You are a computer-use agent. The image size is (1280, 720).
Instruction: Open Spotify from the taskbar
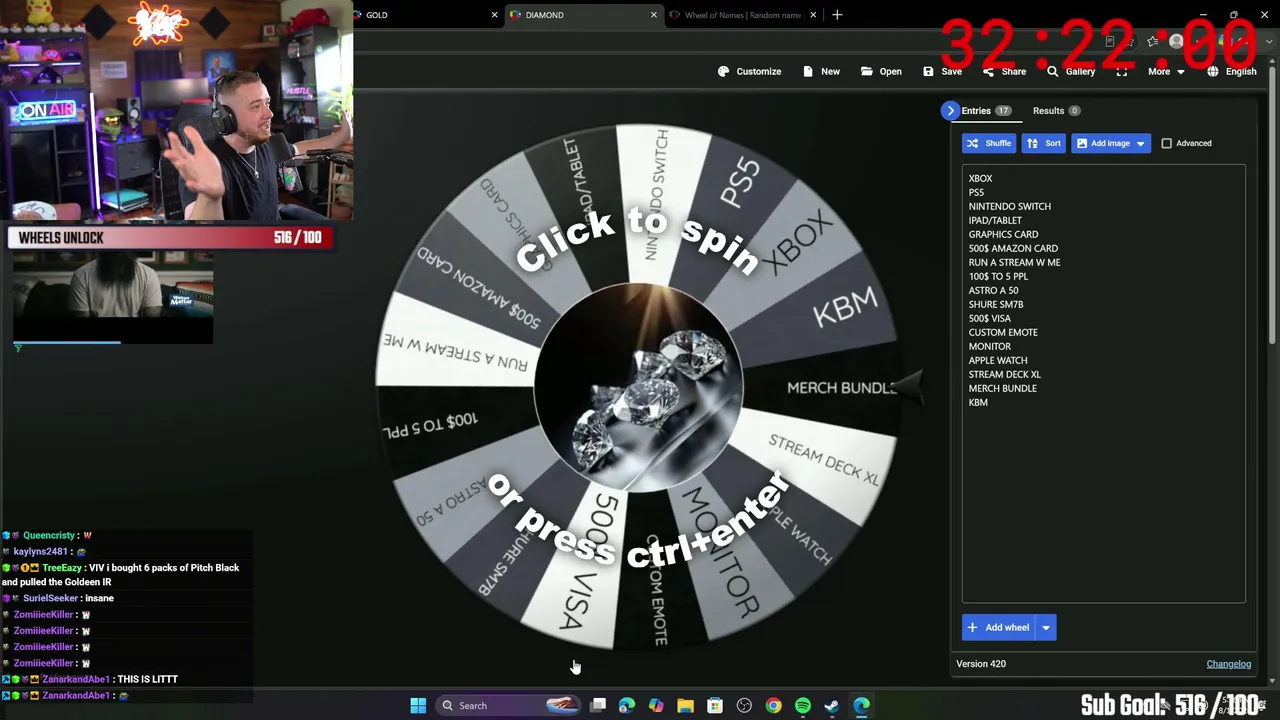pos(803,706)
